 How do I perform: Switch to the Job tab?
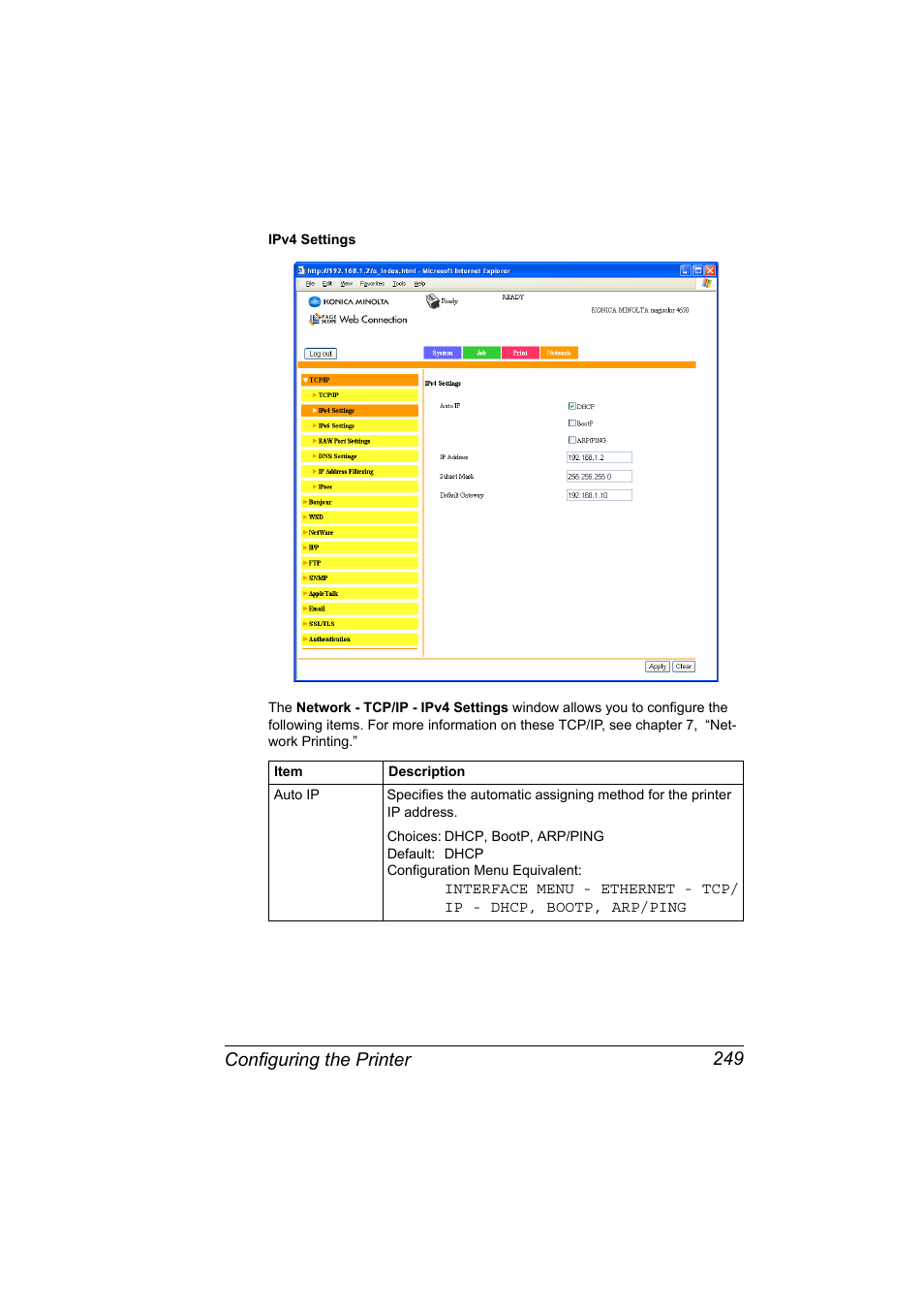[x=481, y=353]
